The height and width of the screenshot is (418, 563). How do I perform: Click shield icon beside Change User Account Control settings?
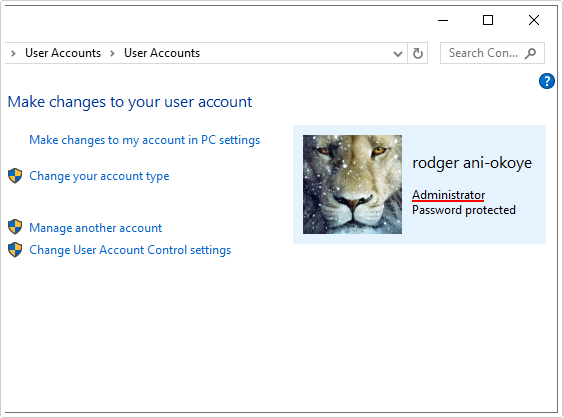coord(15,250)
